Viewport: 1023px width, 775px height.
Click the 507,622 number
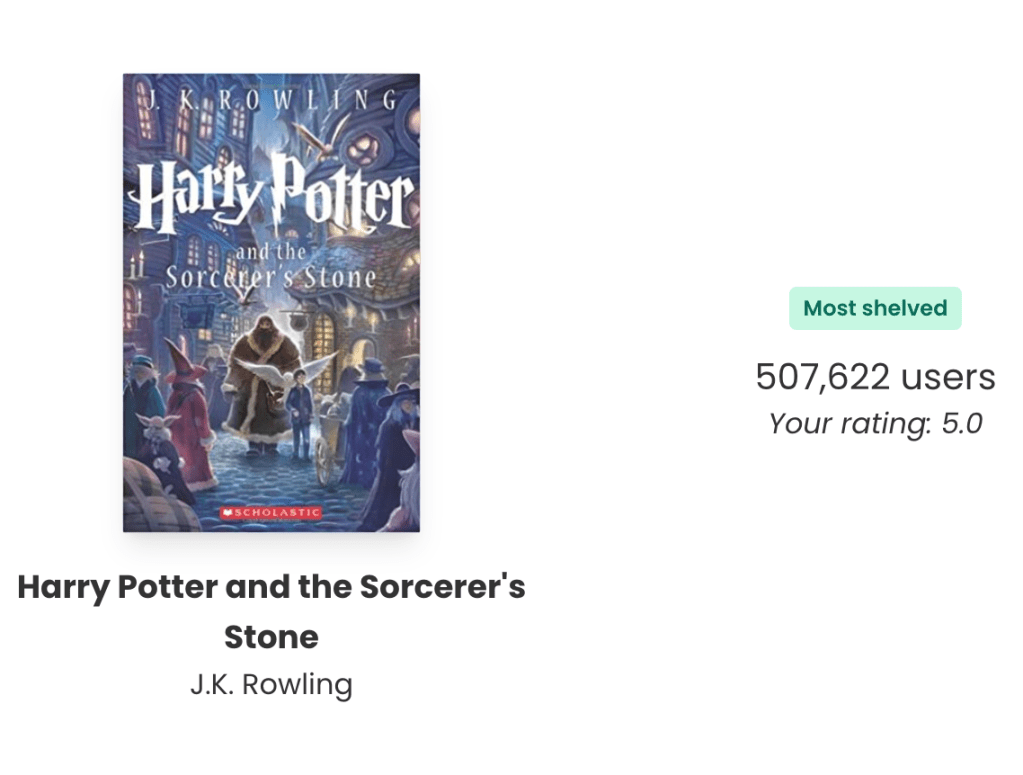[822, 377]
